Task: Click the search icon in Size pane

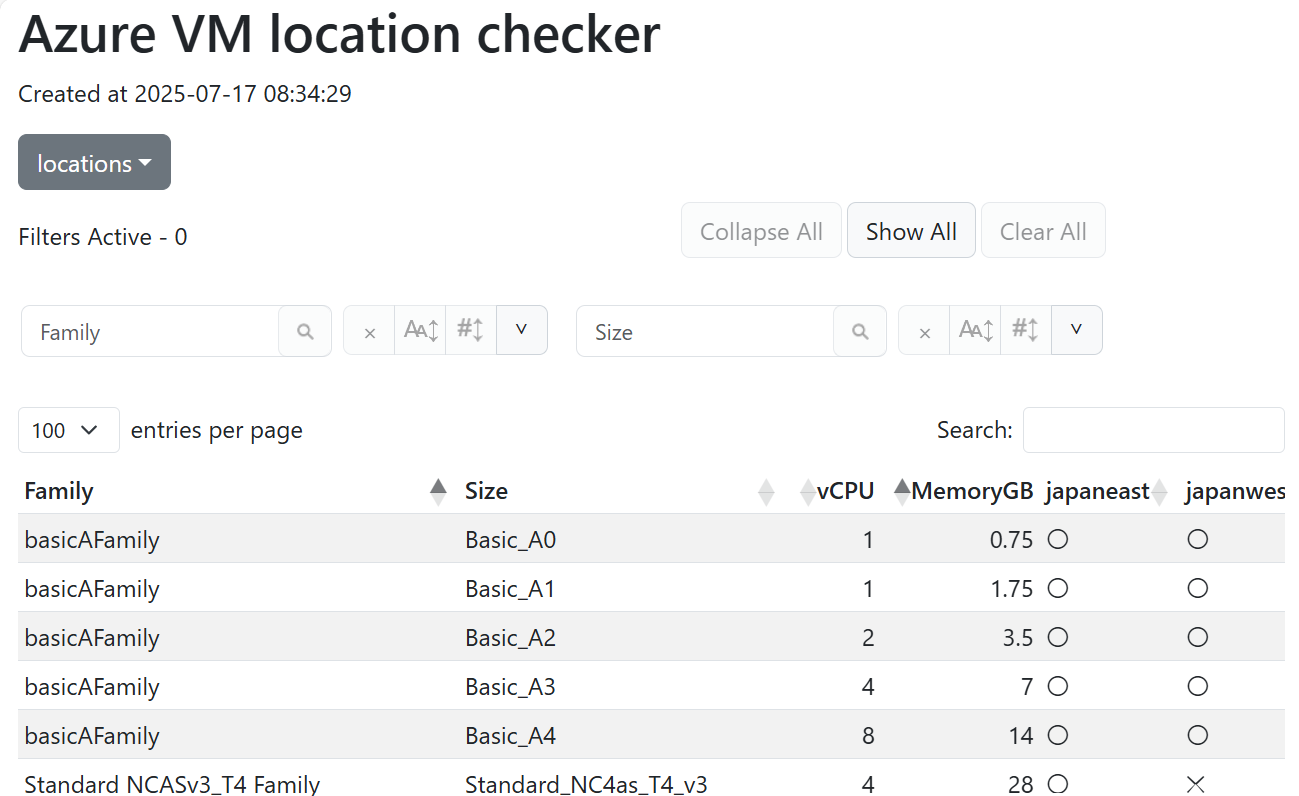Action: 860,332
